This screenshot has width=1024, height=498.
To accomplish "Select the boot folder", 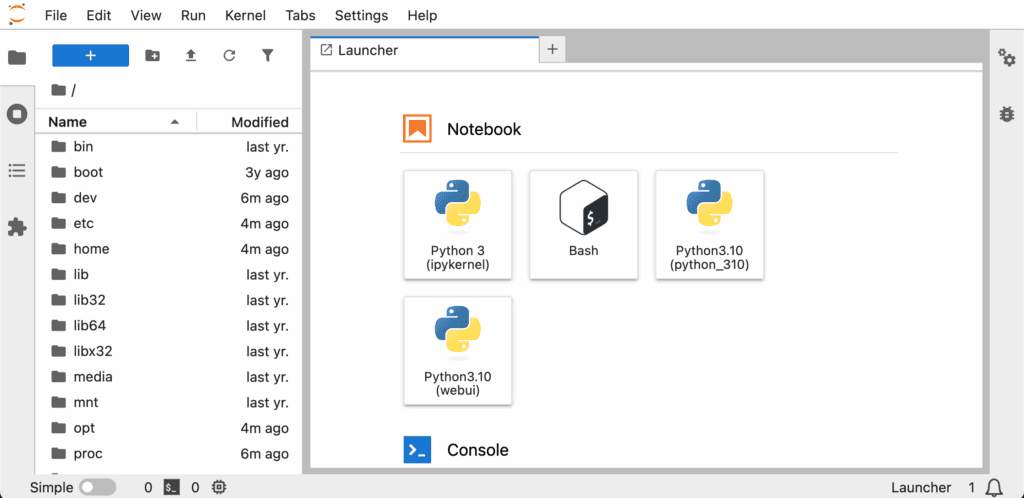I will tap(168, 172).
